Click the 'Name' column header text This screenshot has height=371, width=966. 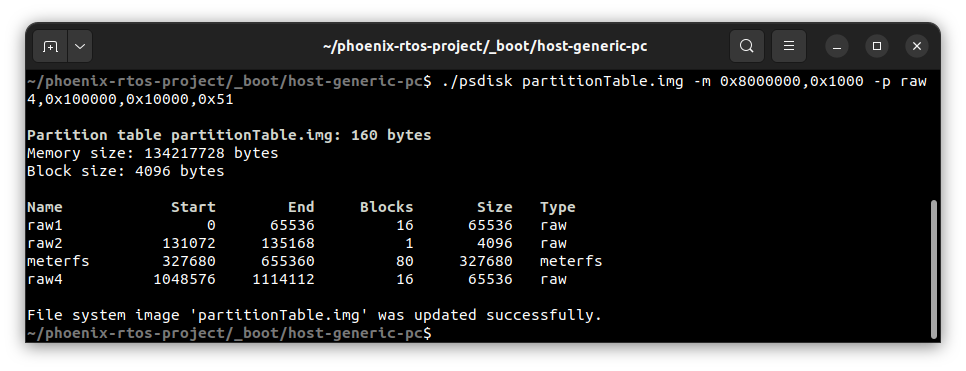click(x=44, y=207)
